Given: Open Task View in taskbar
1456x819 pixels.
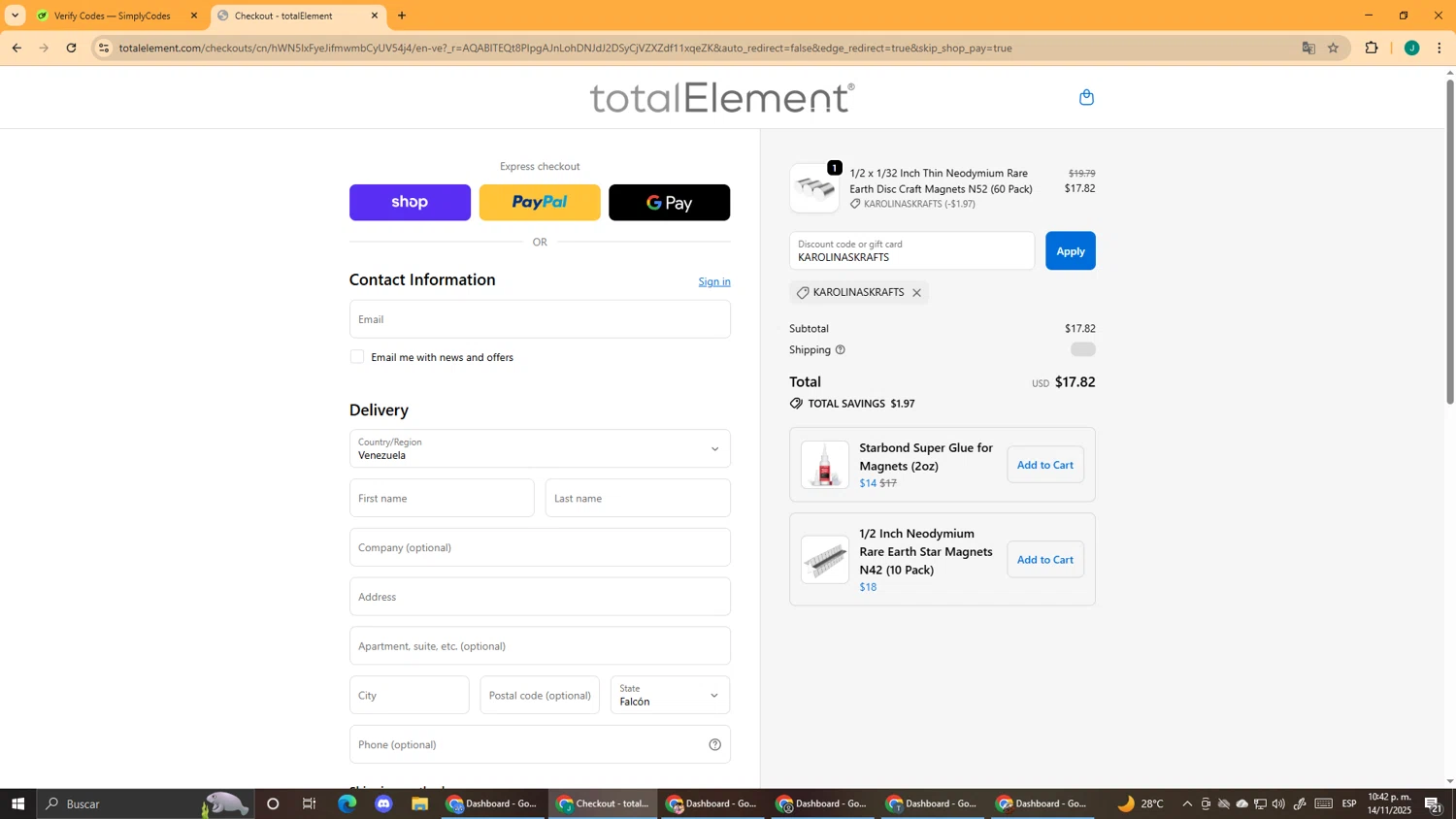Looking at the screenshot, I should pos(310,803).
